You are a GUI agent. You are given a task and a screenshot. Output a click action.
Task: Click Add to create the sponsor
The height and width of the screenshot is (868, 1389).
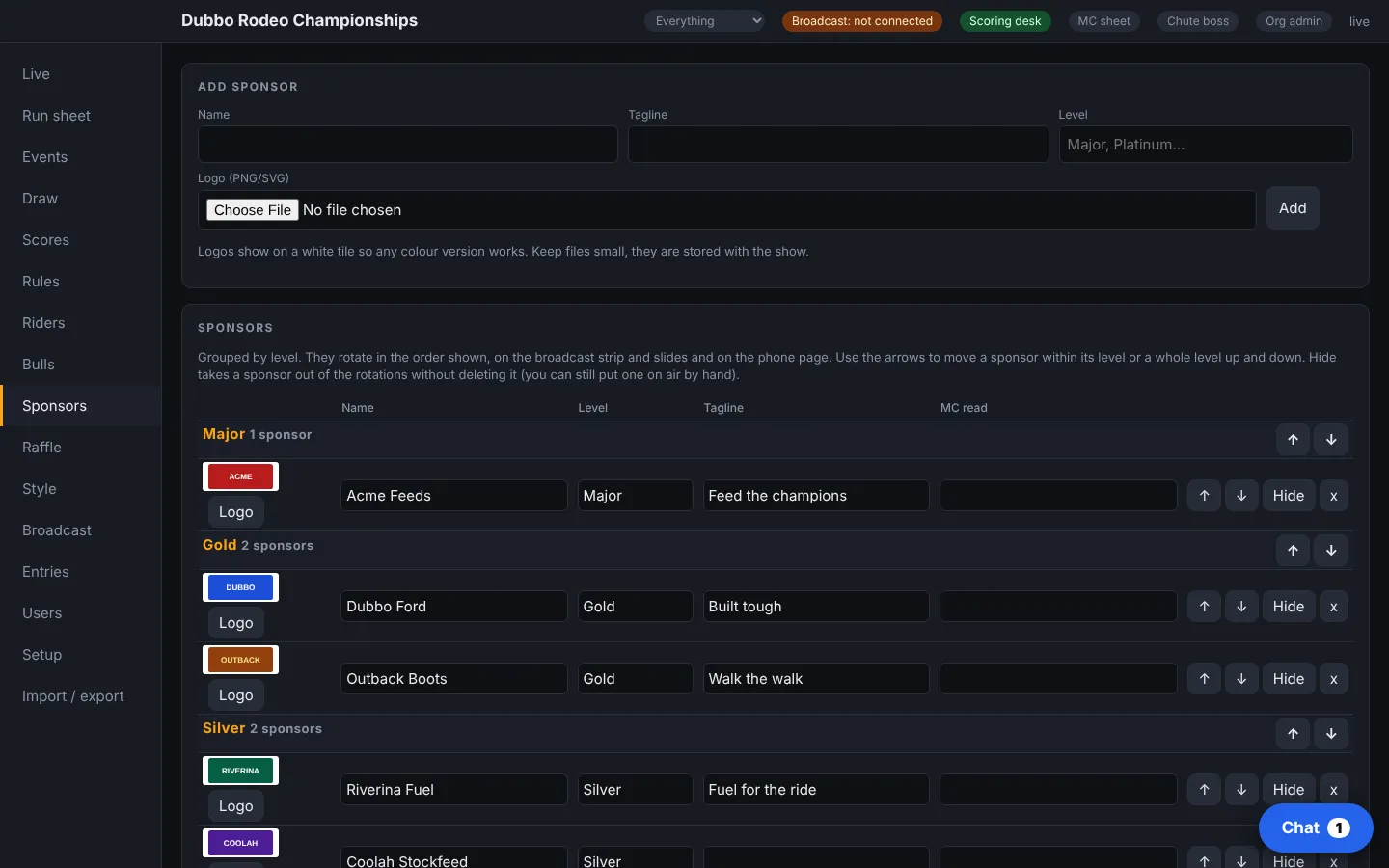1293,208
